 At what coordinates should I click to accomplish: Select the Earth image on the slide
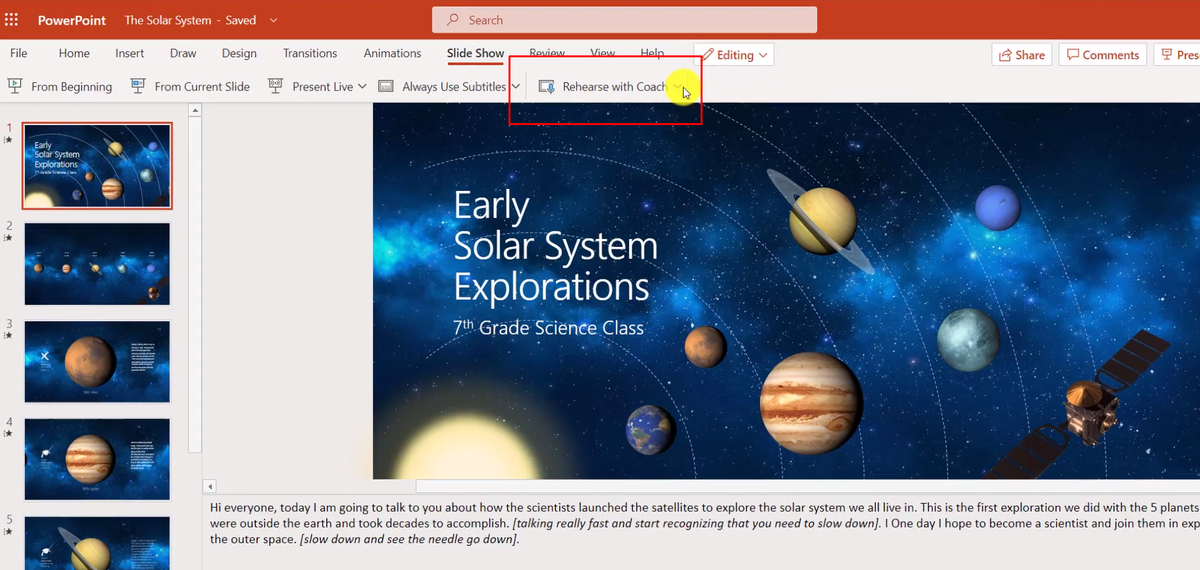[651, 430]
